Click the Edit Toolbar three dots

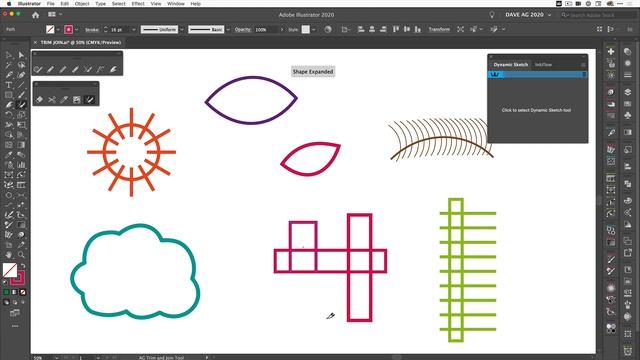15,326
